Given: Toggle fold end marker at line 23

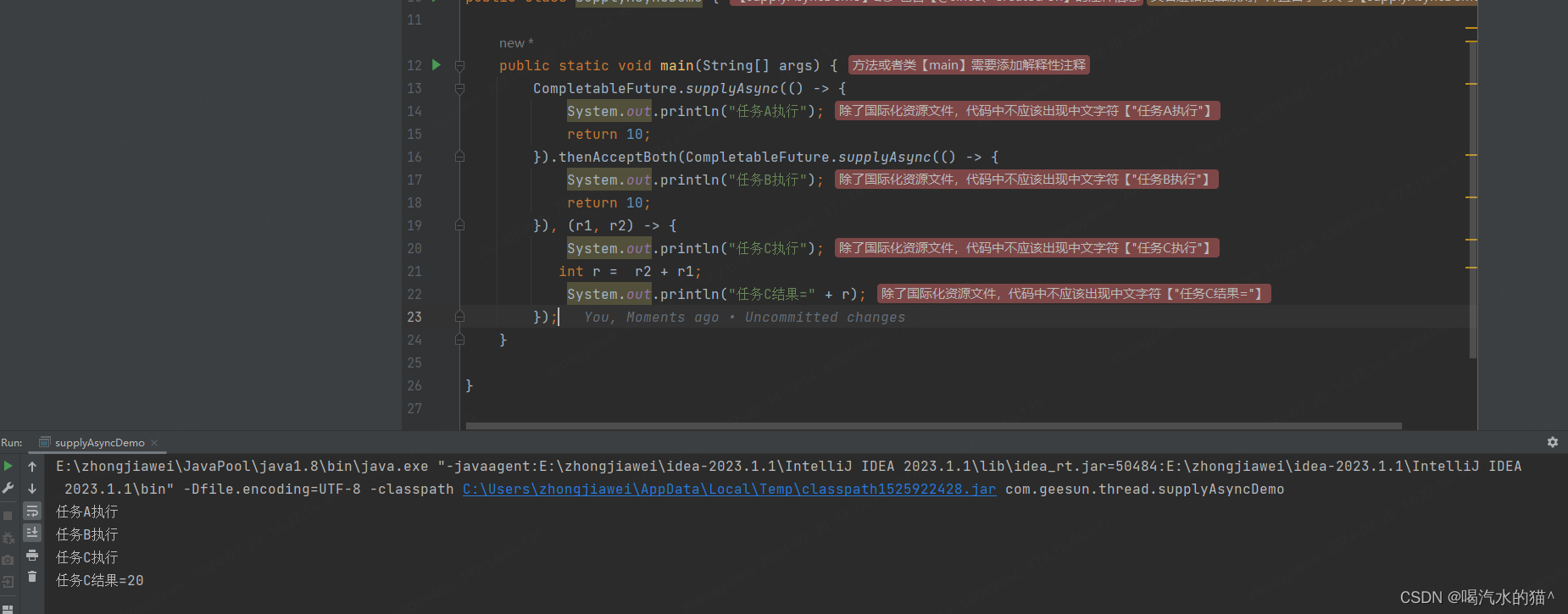Looking at the screenshot, I should click(x=459, y=317).
